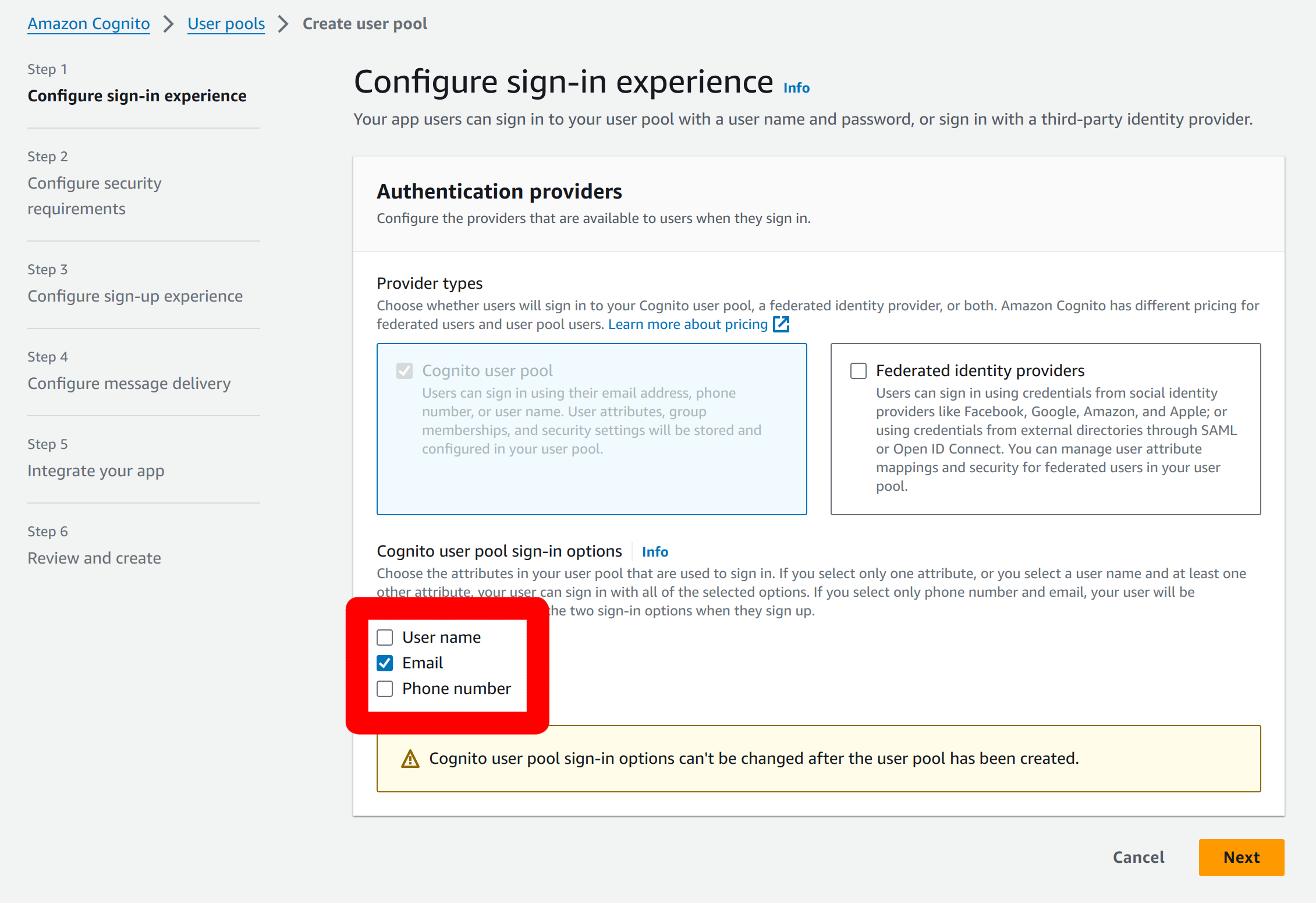Image resolution: width=1316 pixels, height=903 pixels.
Task: Jump to Step 6 Review and create
Action: (94, 558)
